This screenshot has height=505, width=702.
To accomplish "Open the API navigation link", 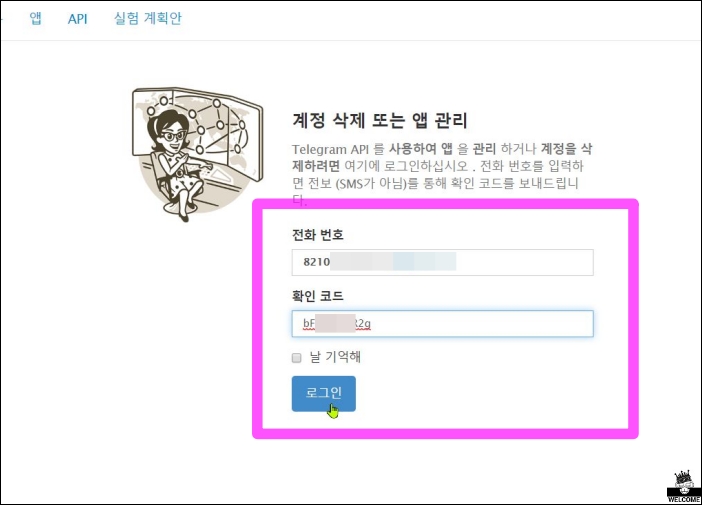I will (x=77, y=19).
